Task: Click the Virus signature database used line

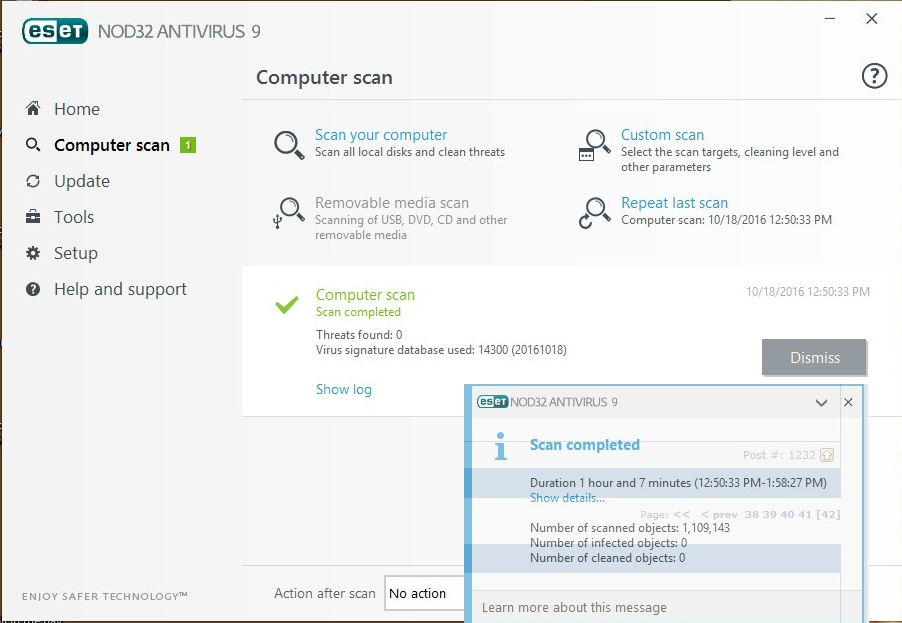Action: tap(441, 350)
